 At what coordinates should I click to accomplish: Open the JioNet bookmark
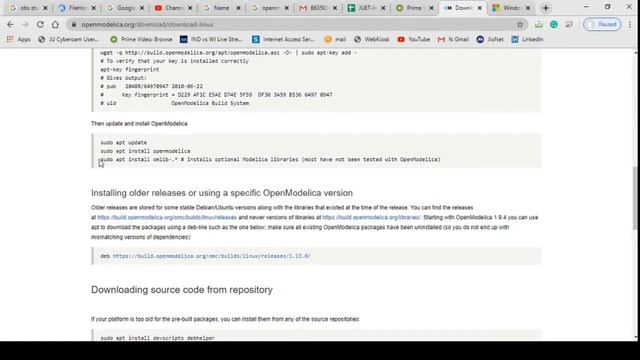[490, 39]
